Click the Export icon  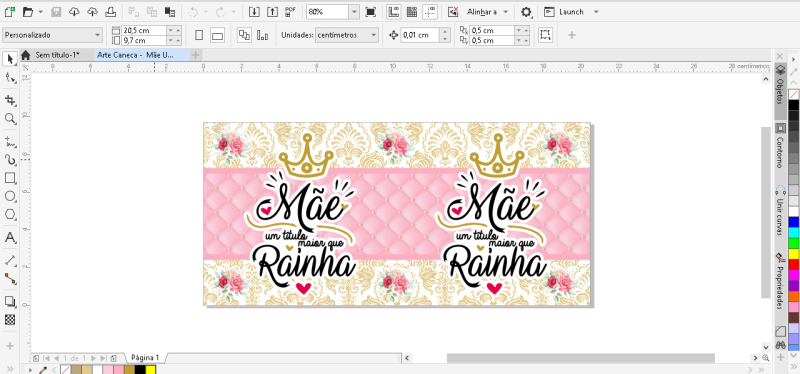coord(272,11)
